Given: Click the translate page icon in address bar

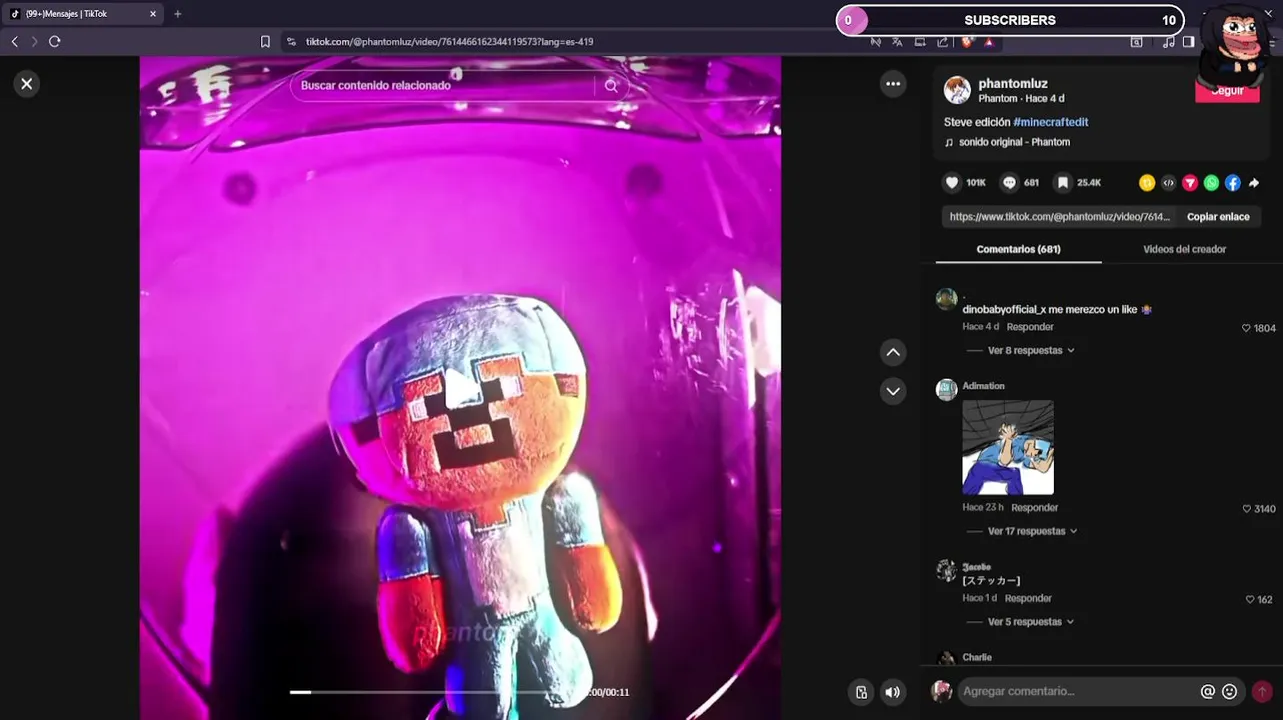Looking at the screenshot, I should click(x=897, y=42).
